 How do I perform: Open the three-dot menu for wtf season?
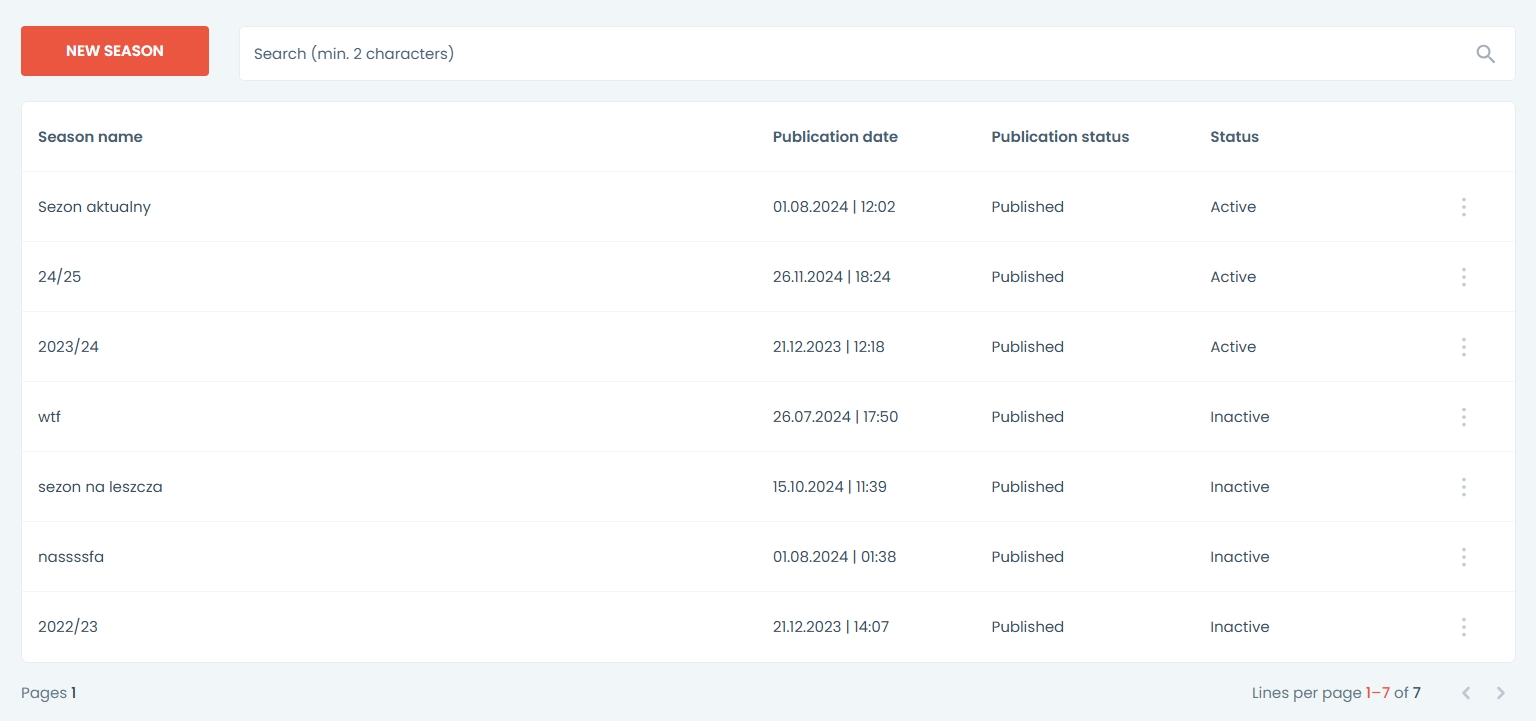(x=1463, y=417)
